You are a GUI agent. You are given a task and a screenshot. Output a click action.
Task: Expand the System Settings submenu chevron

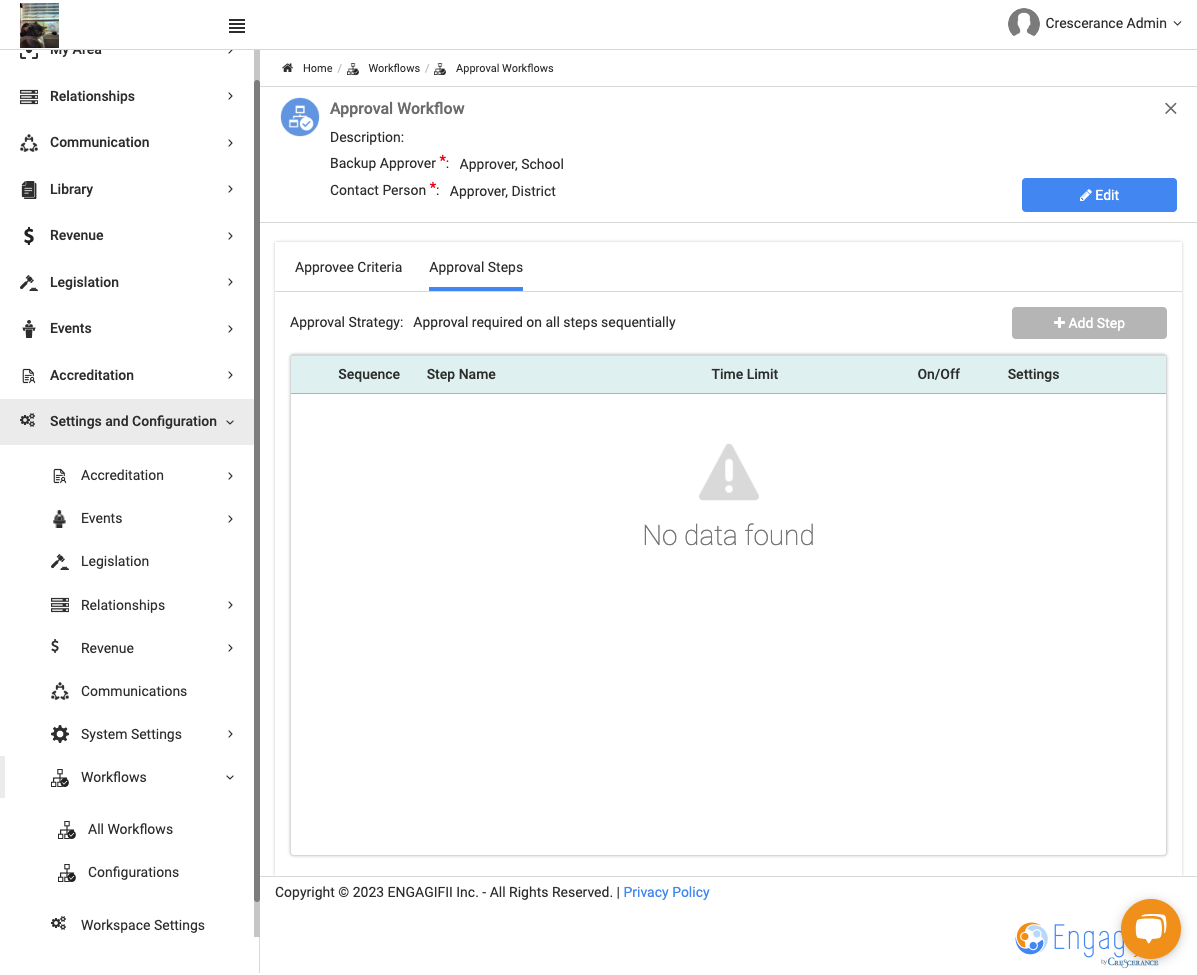tap(231, 734)
